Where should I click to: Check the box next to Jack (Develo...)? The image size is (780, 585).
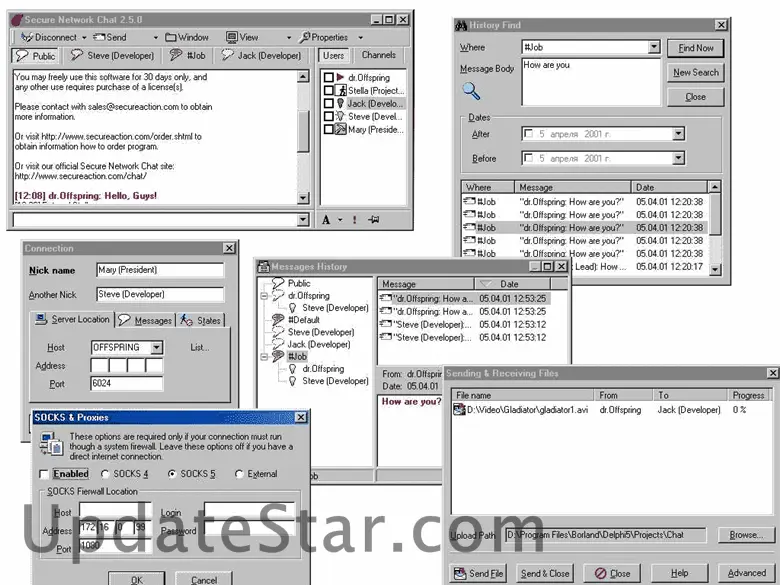328,103
